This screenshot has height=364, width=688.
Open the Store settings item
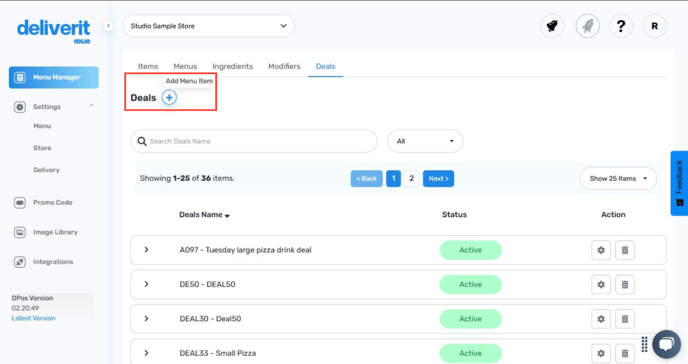(x=42, y=148)
